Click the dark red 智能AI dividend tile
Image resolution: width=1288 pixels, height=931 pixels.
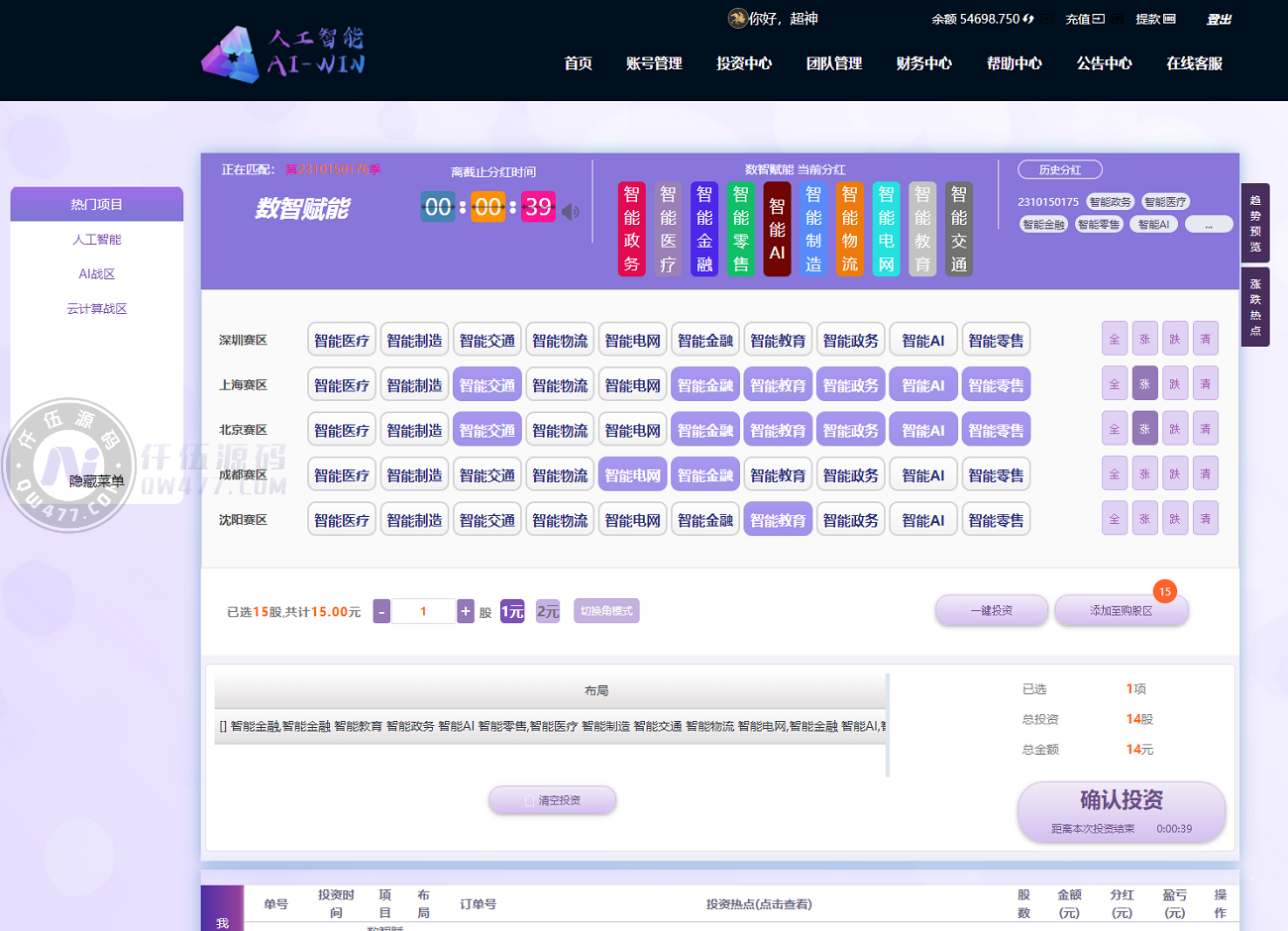[777, 229]
